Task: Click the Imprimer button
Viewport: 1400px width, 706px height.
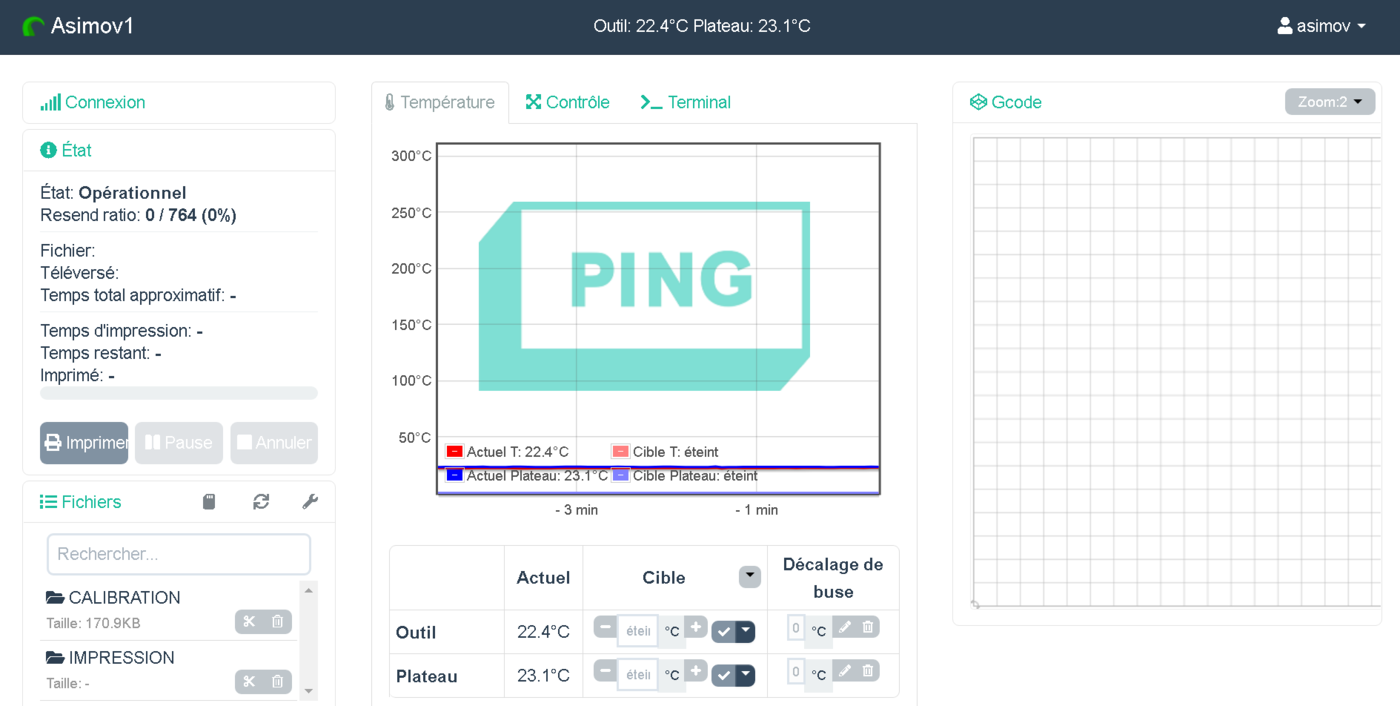Action: [x=84, y=443]
